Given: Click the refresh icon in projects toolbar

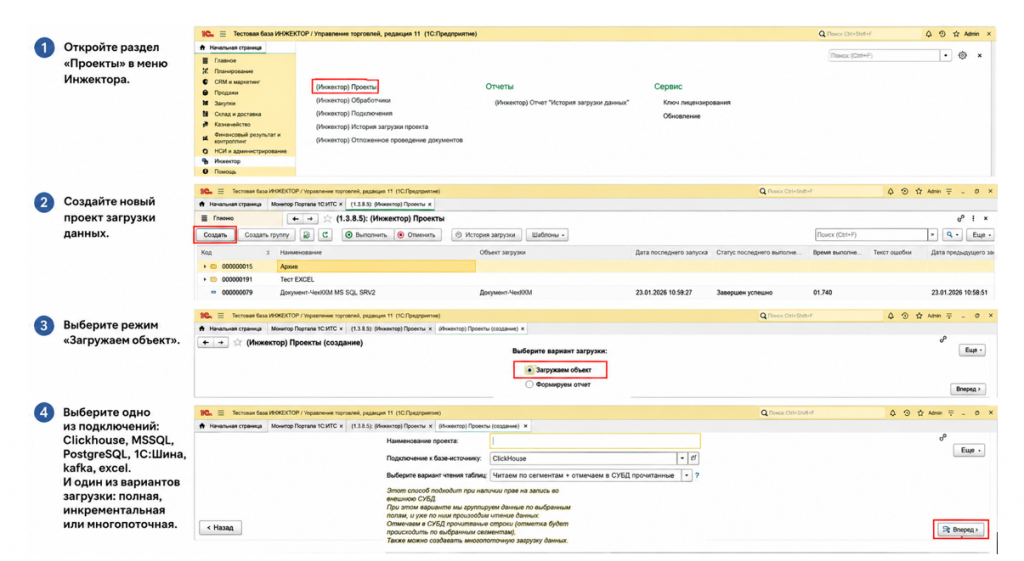Looking at the screenshot, I should click(325, 234).
